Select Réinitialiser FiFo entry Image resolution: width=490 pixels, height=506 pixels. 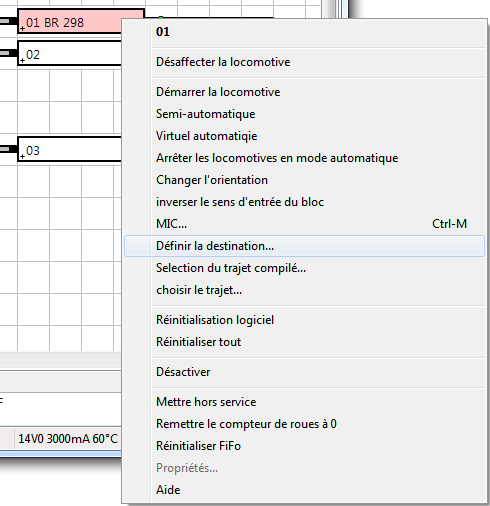304,446
